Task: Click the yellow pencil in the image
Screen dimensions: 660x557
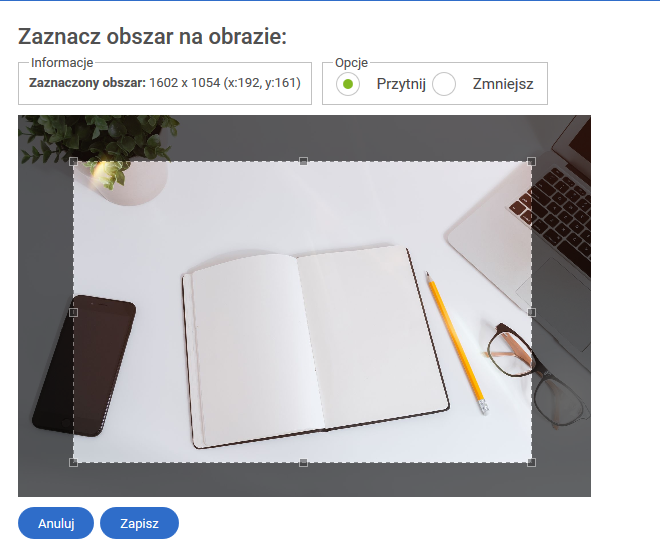Action: click(x=457, y=343)
